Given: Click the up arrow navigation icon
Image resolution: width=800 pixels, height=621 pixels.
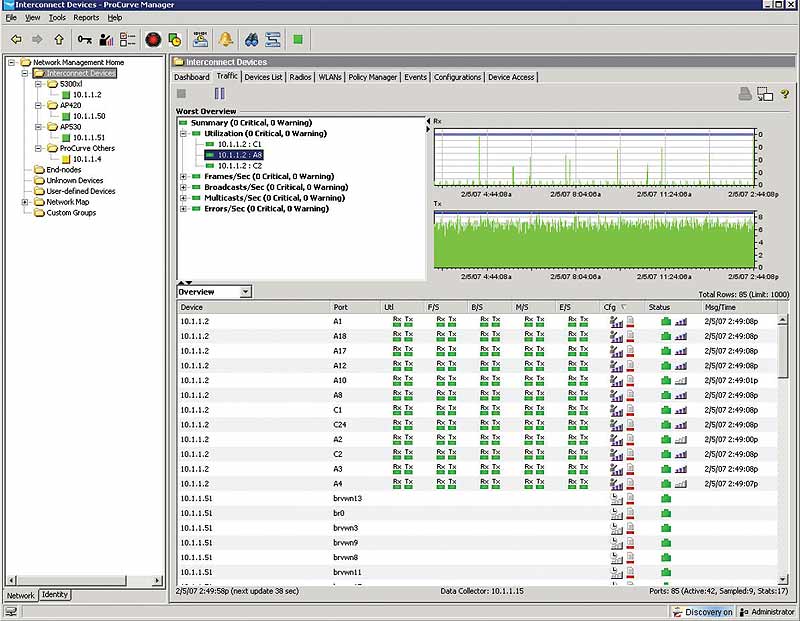Looking at the screenshot, I should (x=59, y=40).
